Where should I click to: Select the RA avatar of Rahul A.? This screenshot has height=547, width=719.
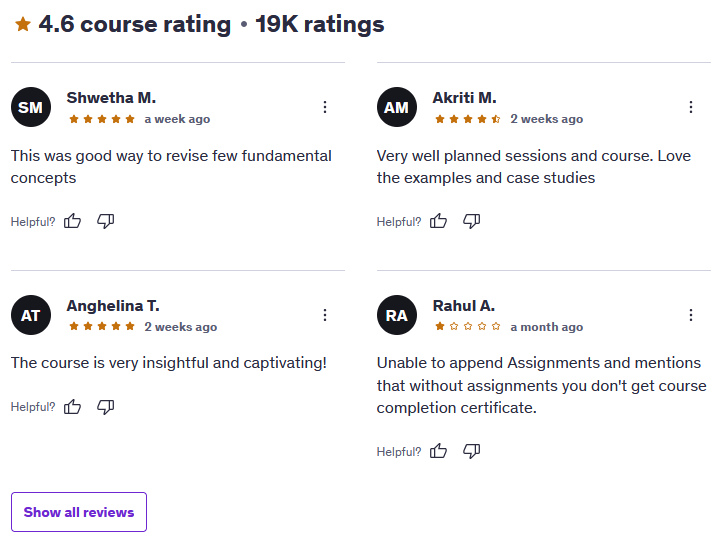click(397, 315)
